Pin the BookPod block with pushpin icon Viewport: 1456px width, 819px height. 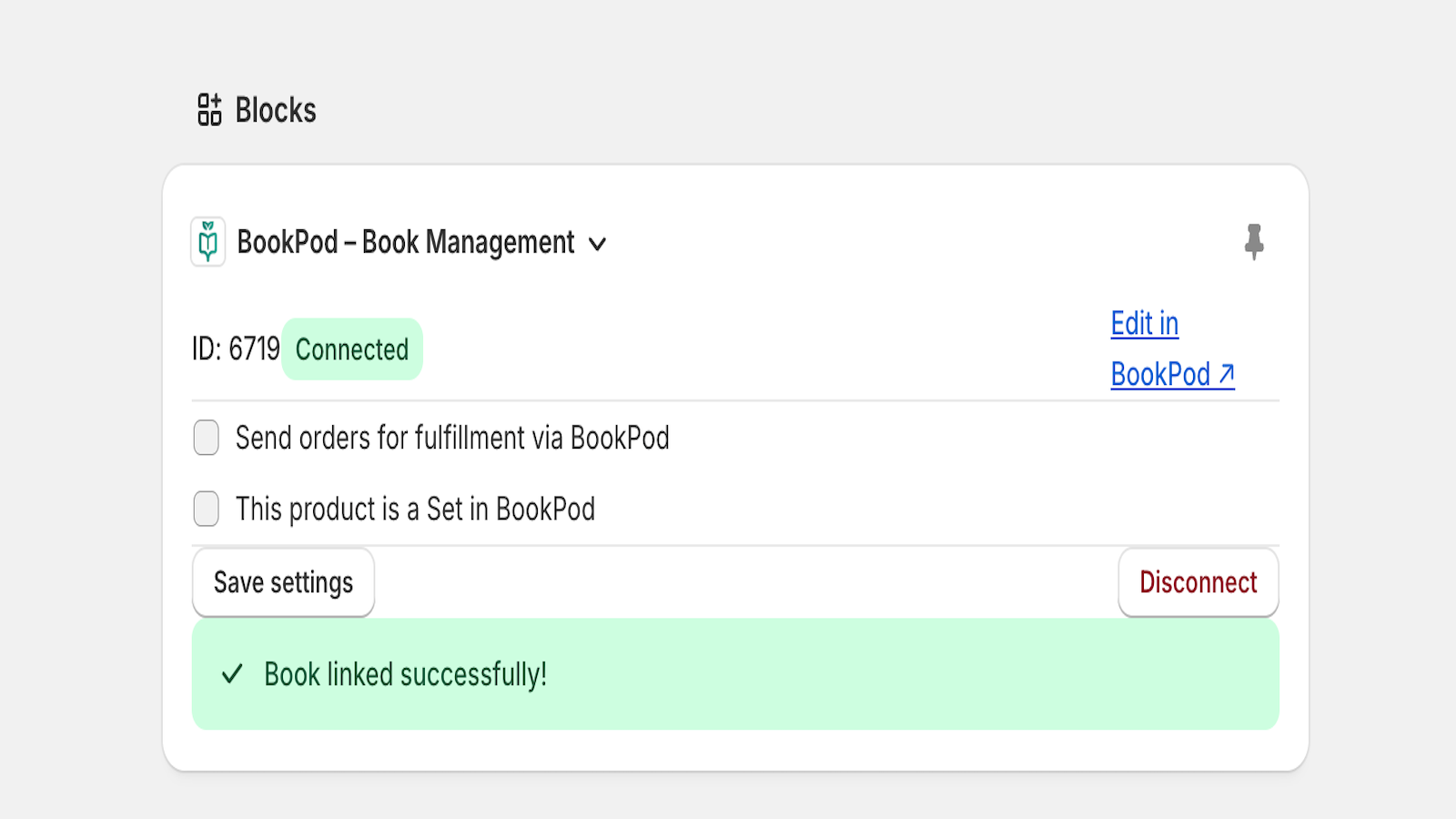tap(1254, 242)
